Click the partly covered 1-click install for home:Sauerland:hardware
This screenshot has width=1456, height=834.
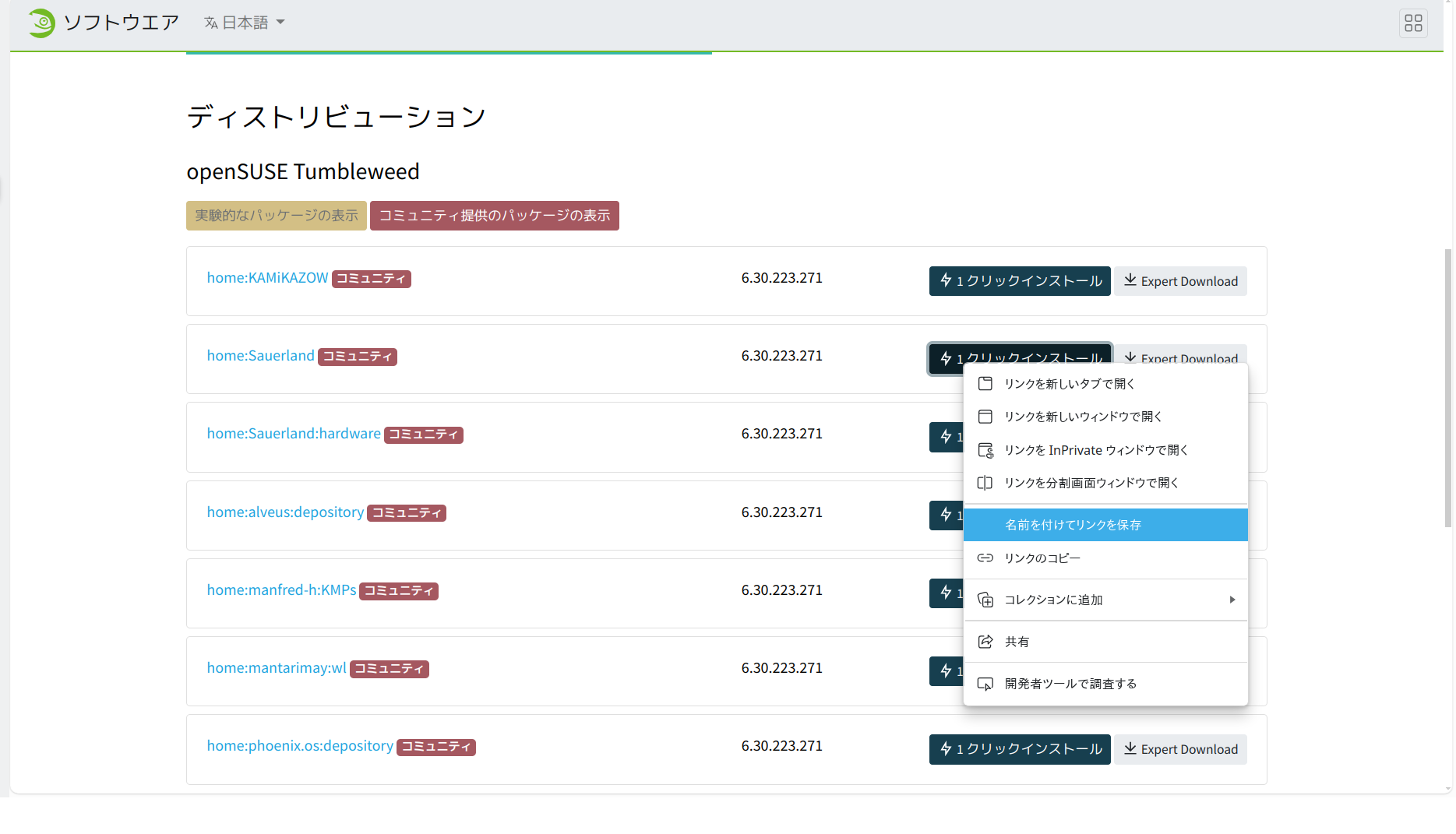pos(947,437)
